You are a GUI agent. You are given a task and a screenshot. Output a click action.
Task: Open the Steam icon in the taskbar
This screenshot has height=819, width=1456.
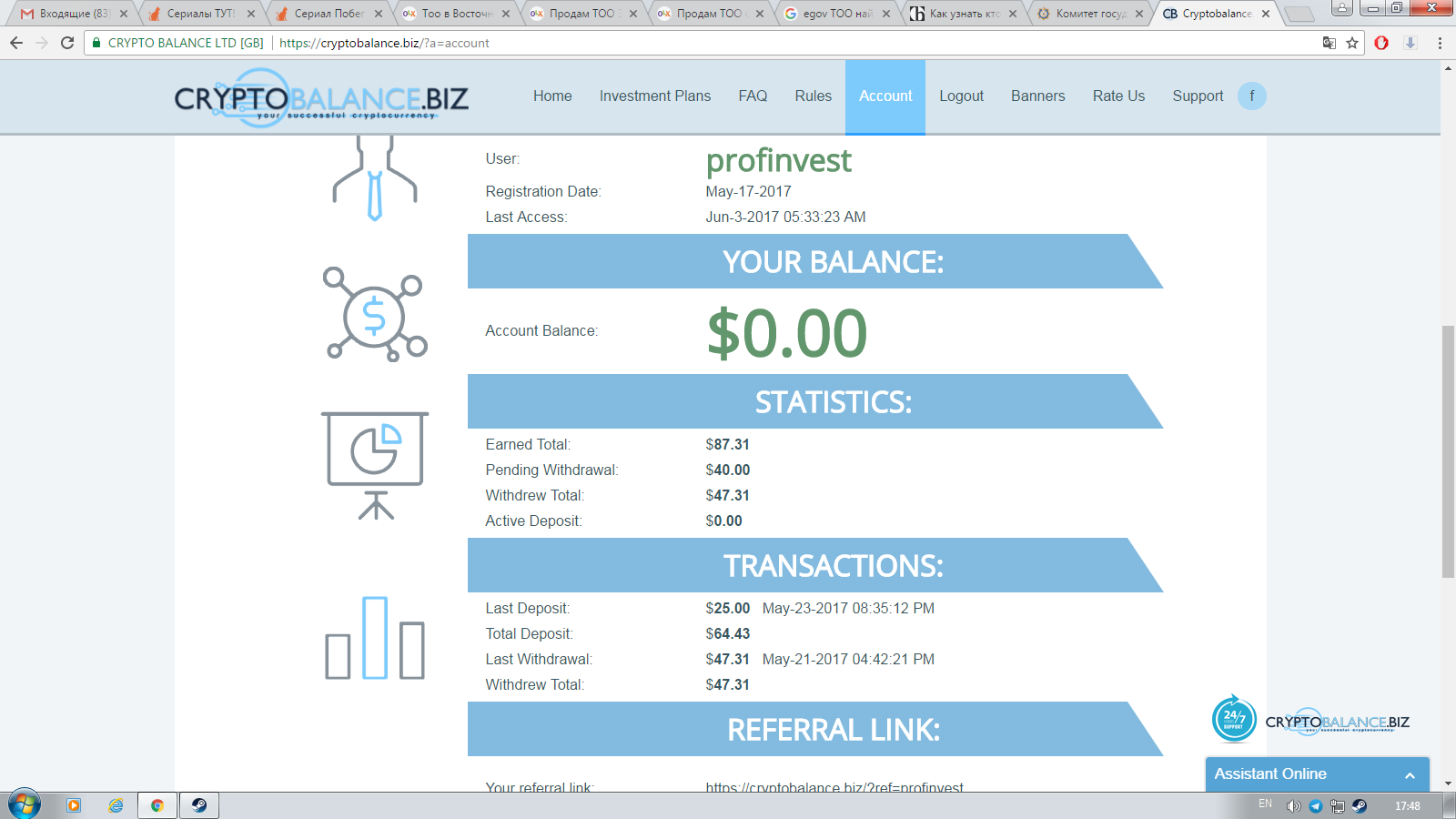pyautogui.click(x=198, y=805)
